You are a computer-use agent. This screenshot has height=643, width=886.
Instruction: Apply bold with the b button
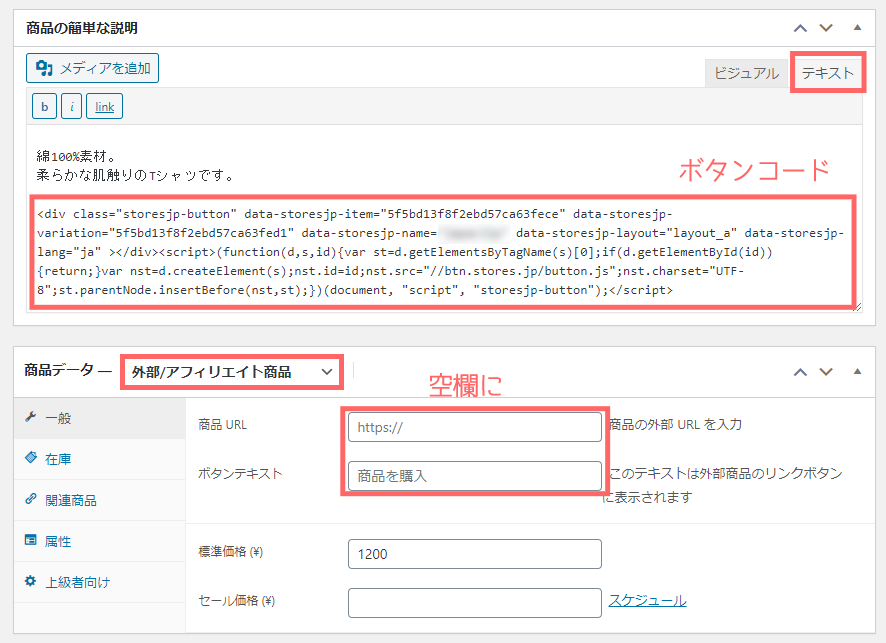click(x=45, y=106)
